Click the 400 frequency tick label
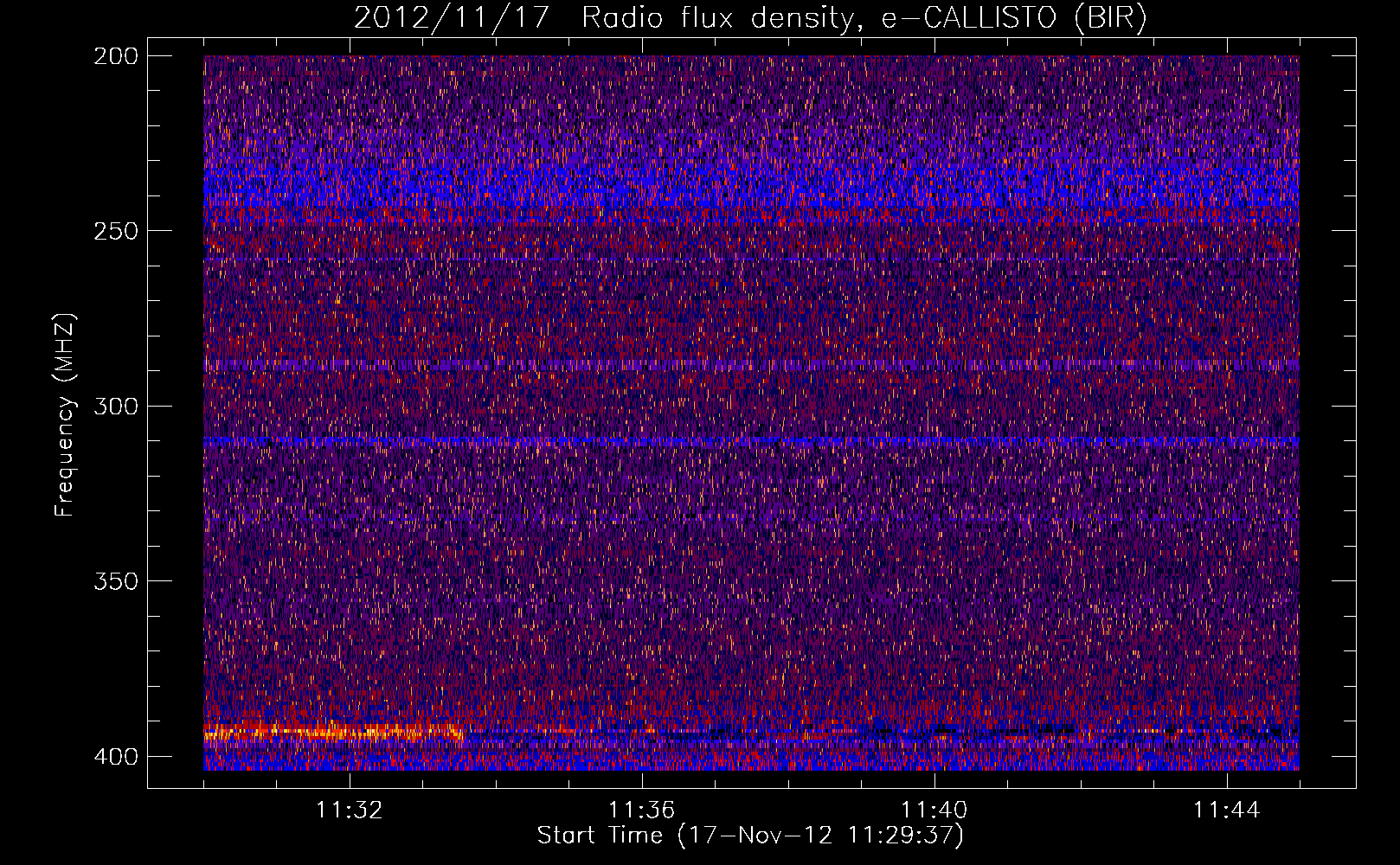Viewport: 1400px width, 865px height. pyautogui.click(x=116, y=757)
